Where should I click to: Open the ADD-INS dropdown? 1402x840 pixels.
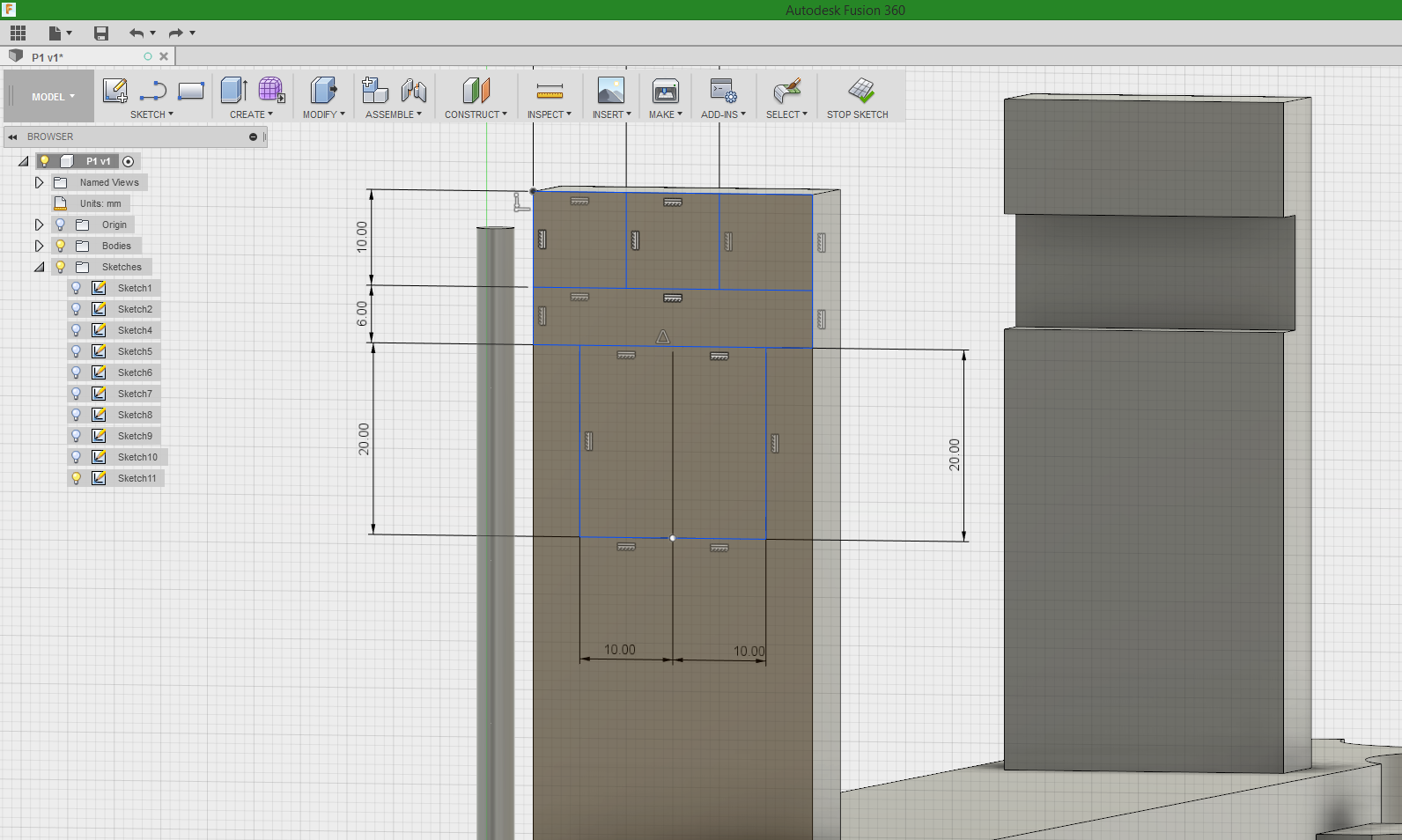coord(723,114)
